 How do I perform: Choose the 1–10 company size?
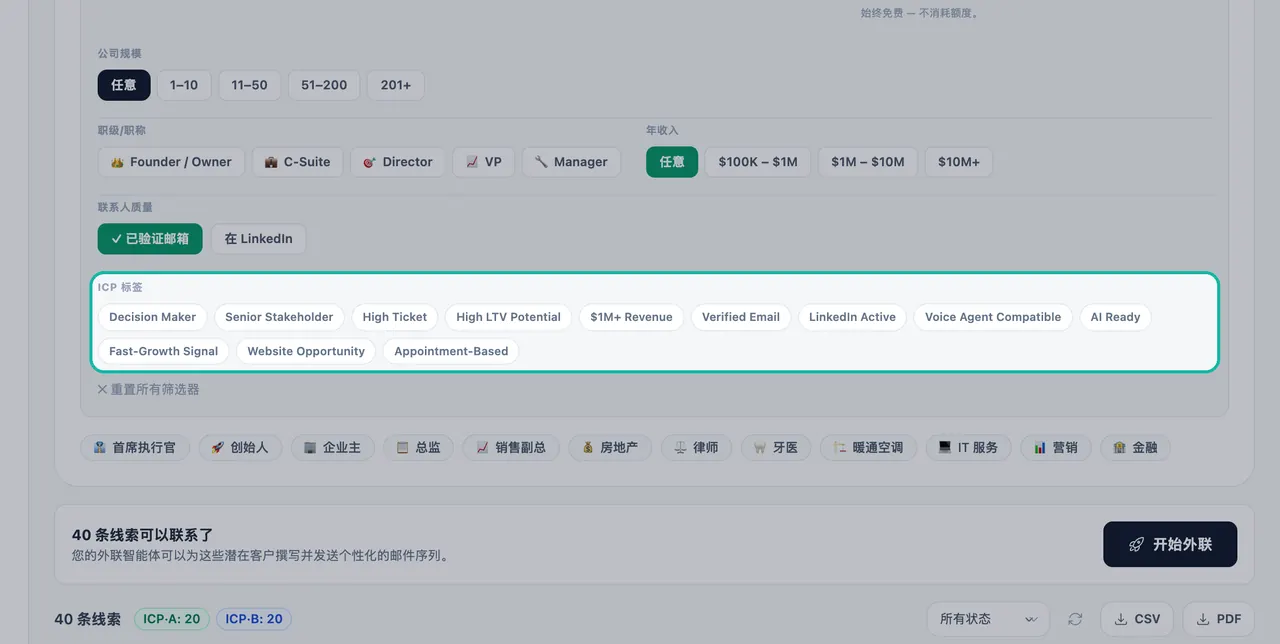(184, 85)
